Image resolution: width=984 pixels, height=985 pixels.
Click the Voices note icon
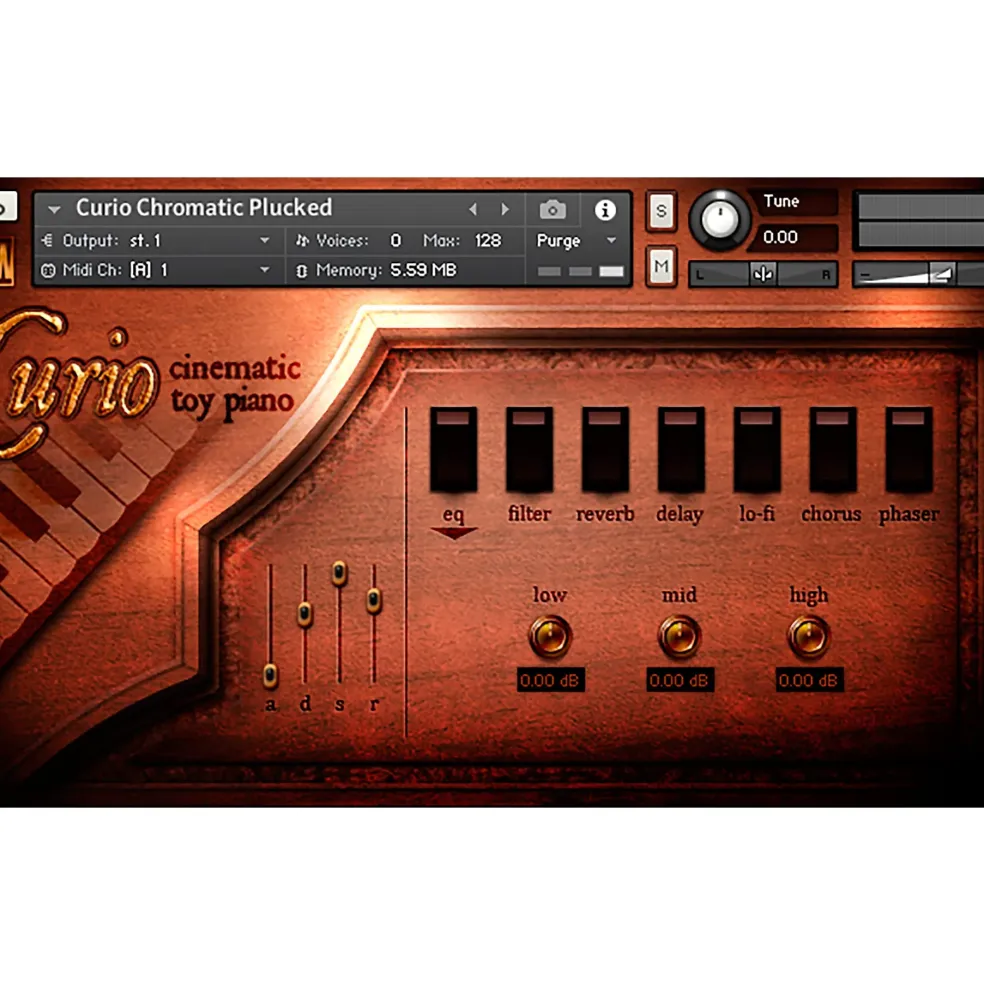coord(302,241)
